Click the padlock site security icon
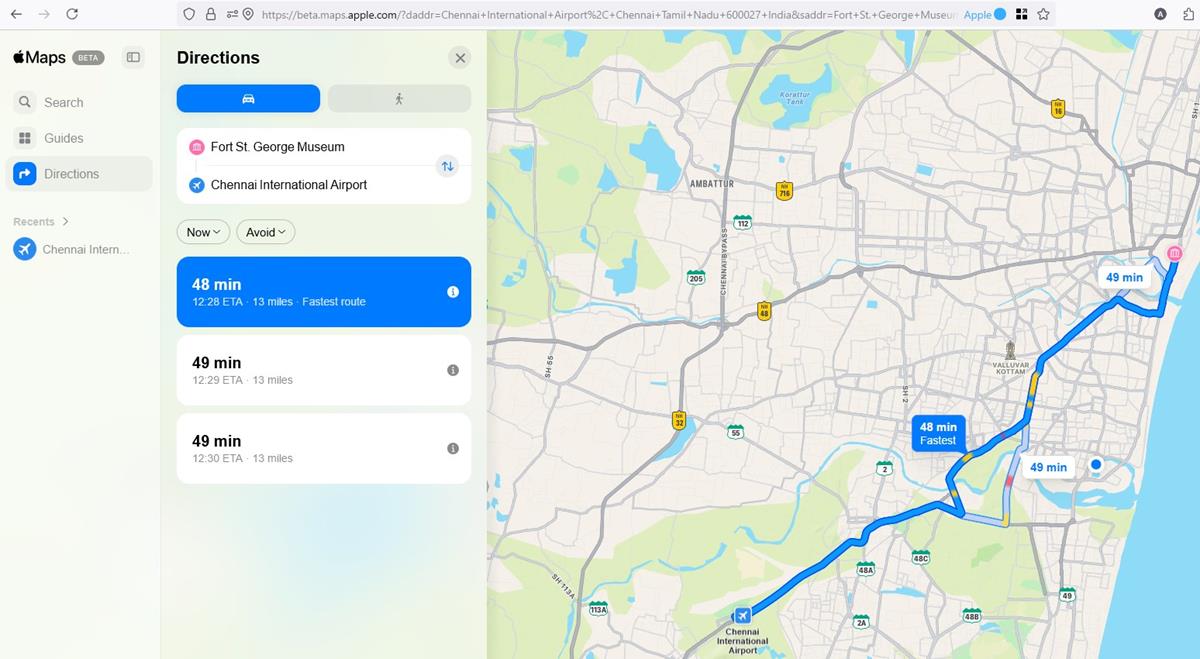 point(210,15)
